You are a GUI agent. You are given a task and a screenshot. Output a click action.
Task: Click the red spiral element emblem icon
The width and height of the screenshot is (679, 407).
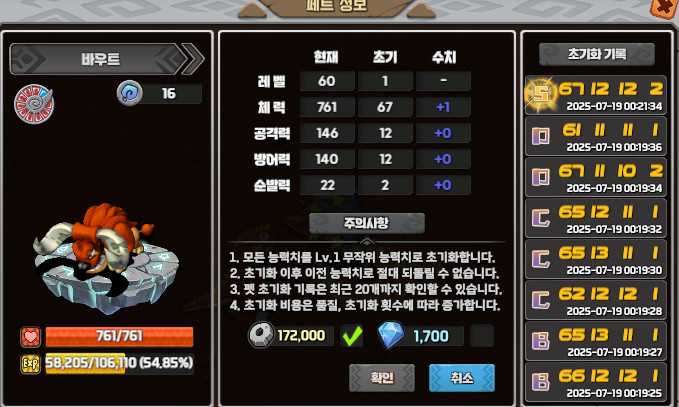click(34, 104)
